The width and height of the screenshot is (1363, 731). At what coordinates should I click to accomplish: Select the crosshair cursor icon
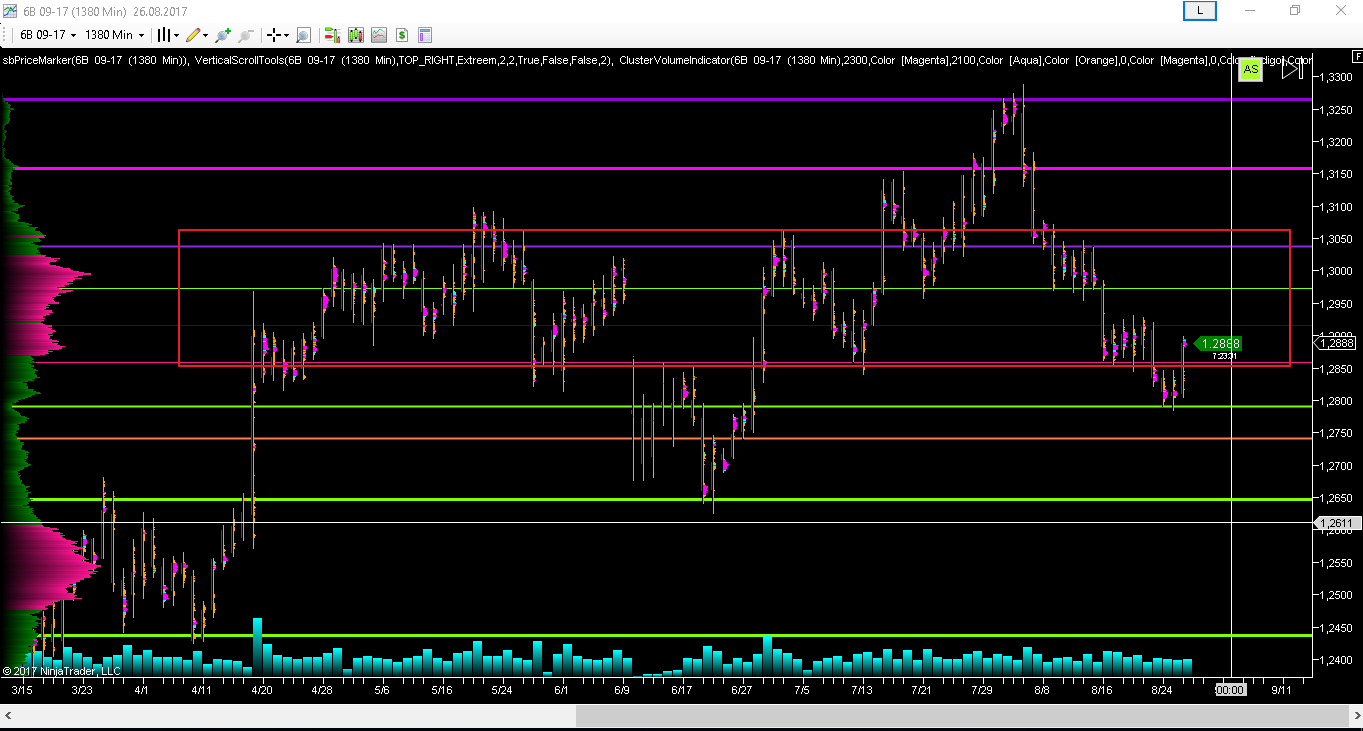273,35
